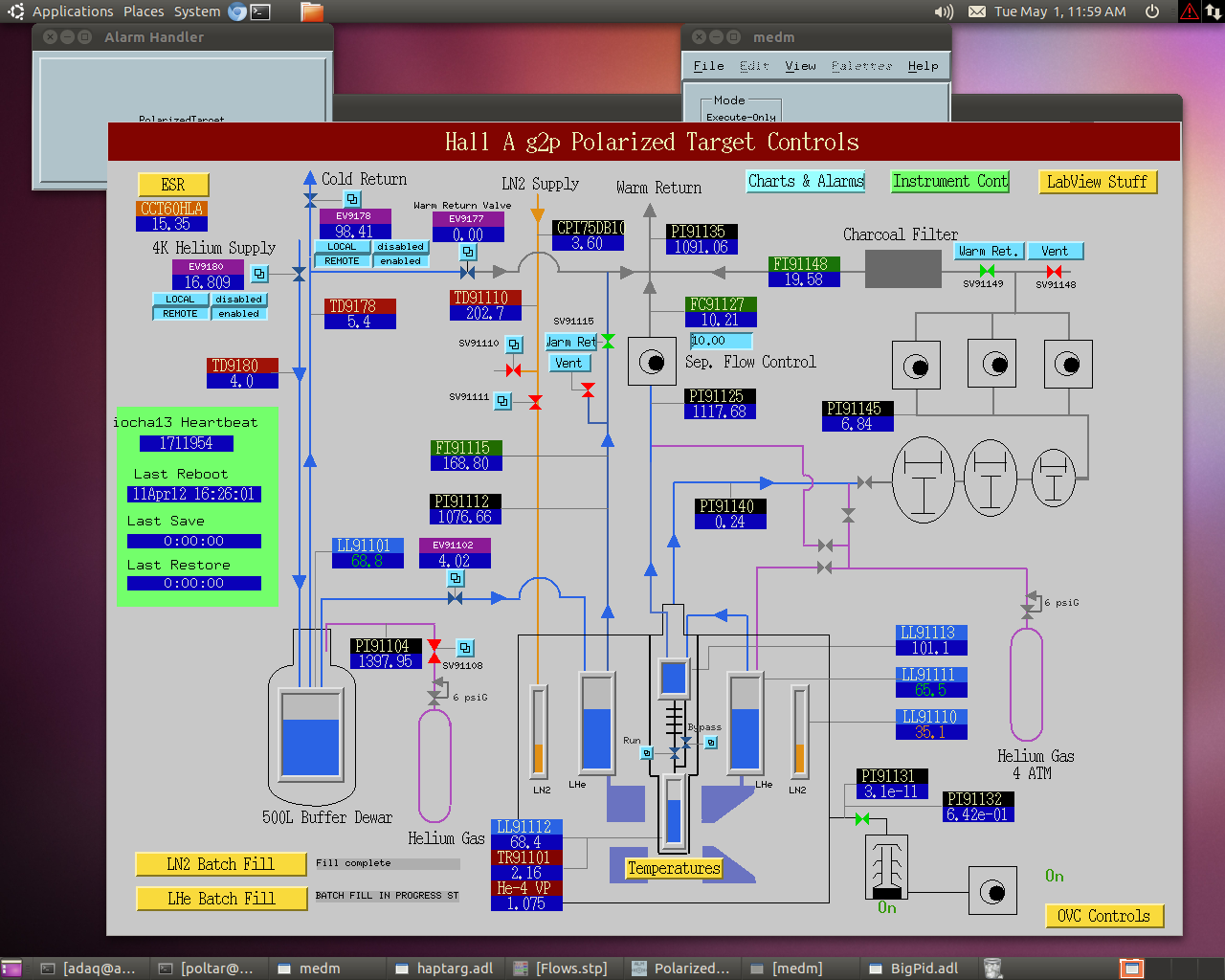Select LOCAL mode for EV9178
Screen dimensions: 1225x980
click(342, 247)
